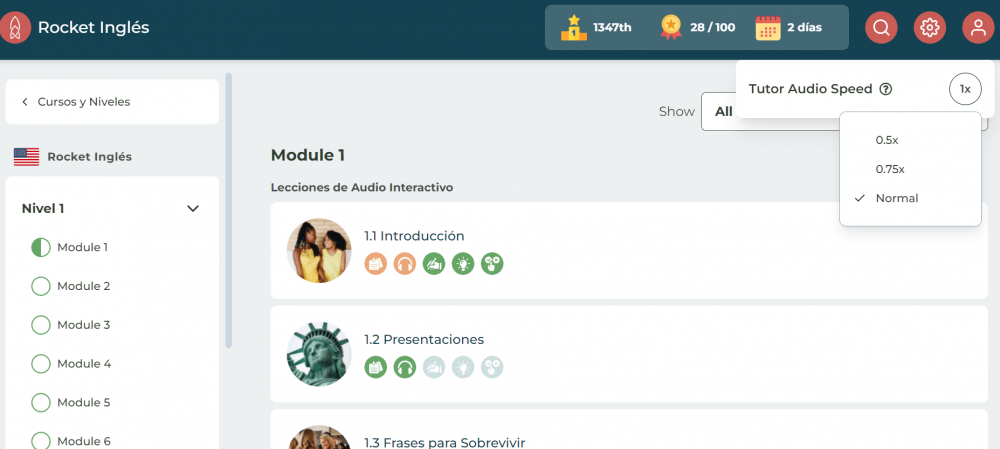
Task: Open the search magnifier button
Action: point(881,27)
